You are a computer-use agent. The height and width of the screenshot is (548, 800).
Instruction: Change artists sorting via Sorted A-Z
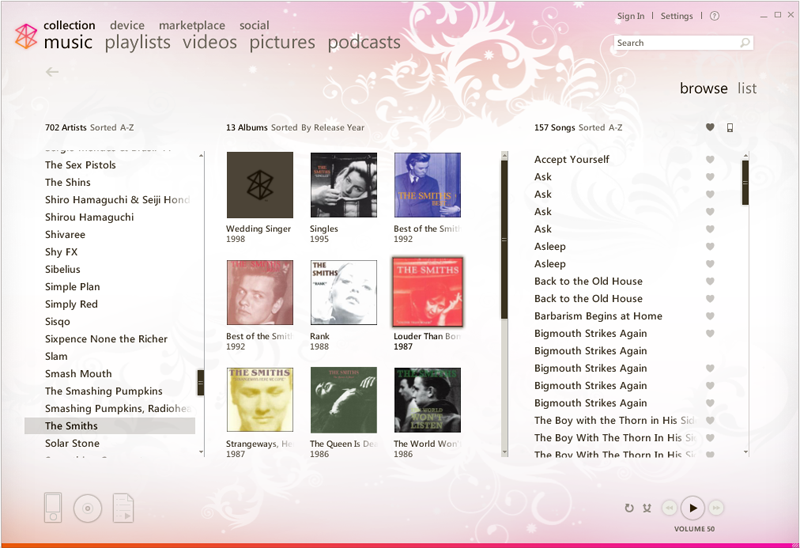point(112,128)
